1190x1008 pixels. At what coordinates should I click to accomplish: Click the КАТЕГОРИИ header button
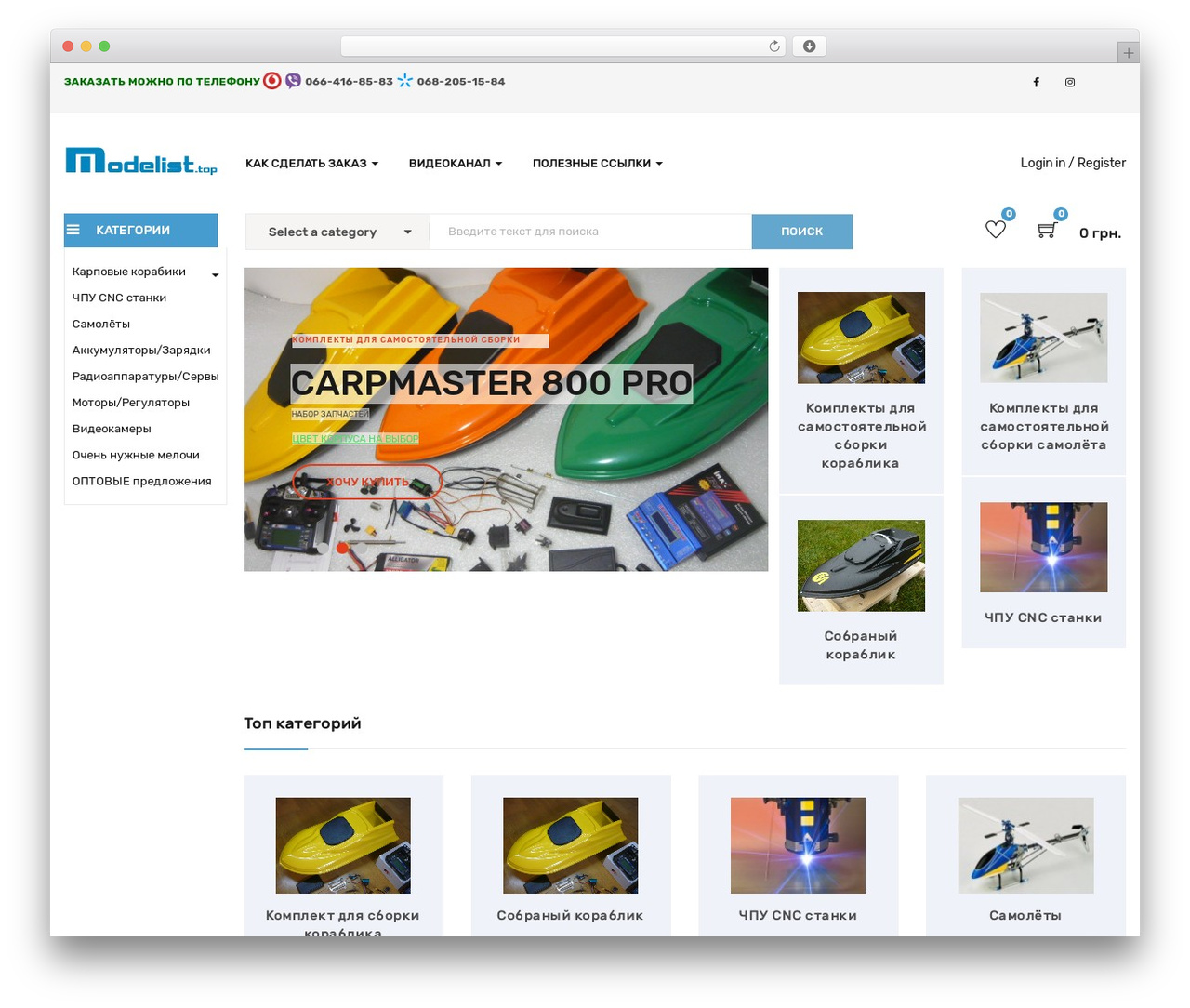141,230
